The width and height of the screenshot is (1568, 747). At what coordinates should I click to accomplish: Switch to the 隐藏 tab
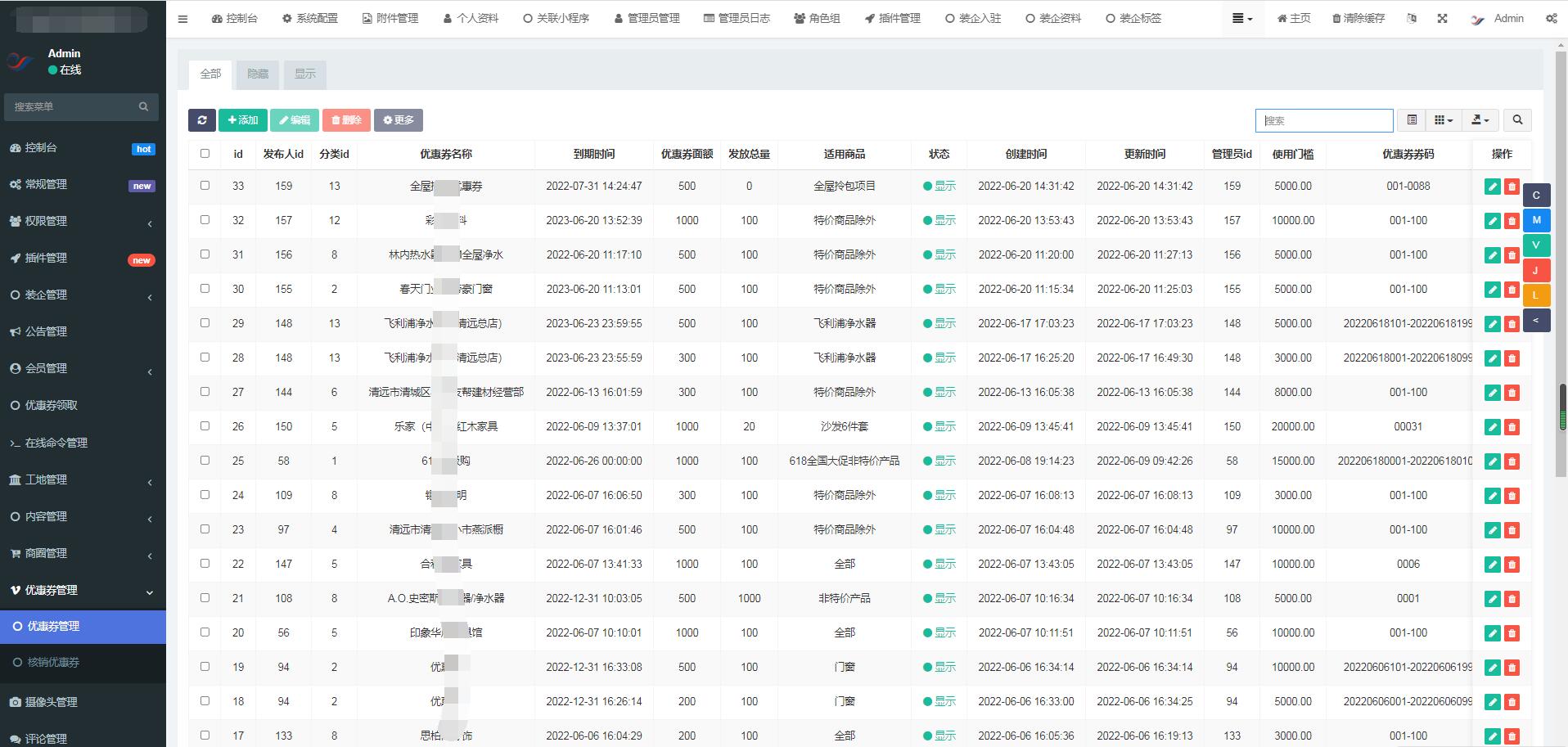[x=258, y=74]
